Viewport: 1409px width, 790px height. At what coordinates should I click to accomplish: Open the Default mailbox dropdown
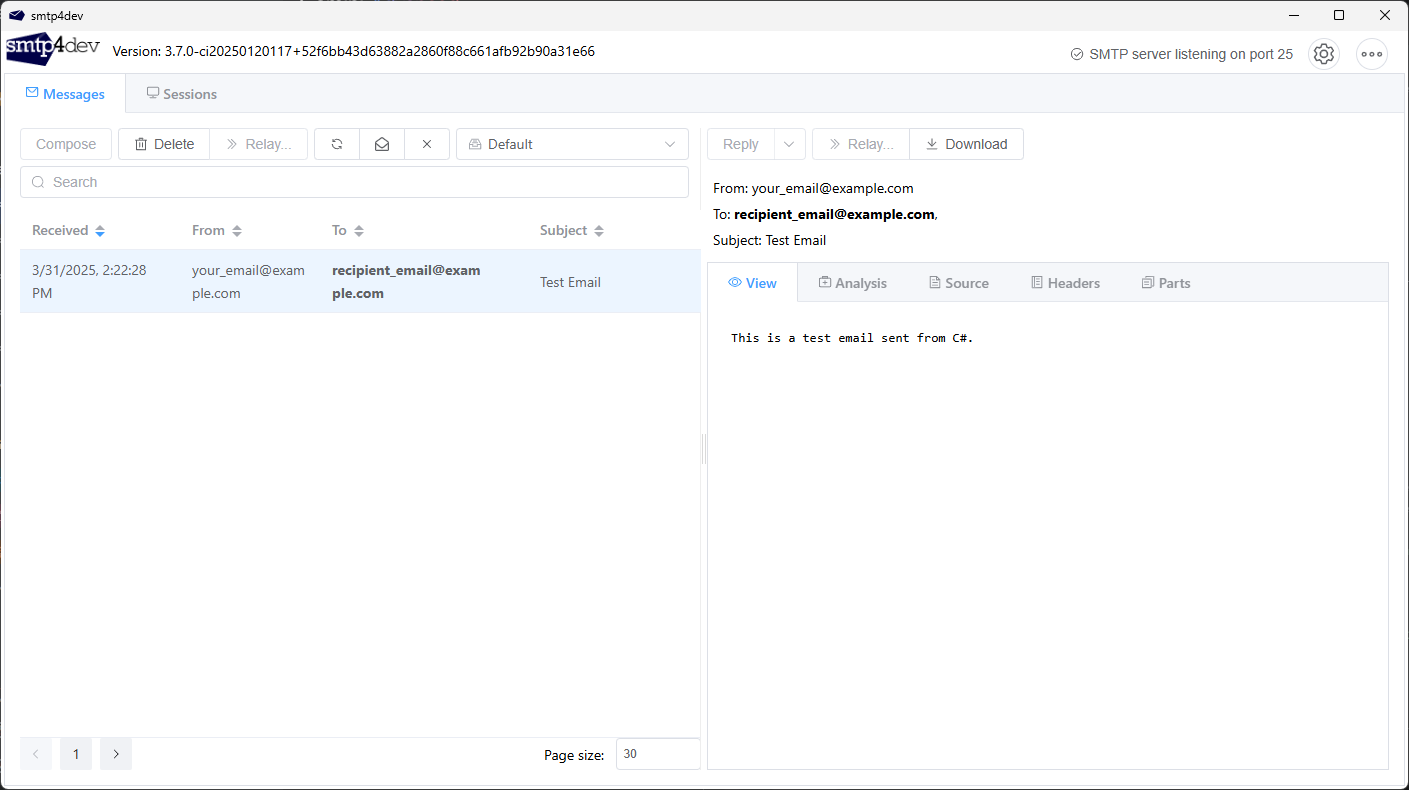572,144
